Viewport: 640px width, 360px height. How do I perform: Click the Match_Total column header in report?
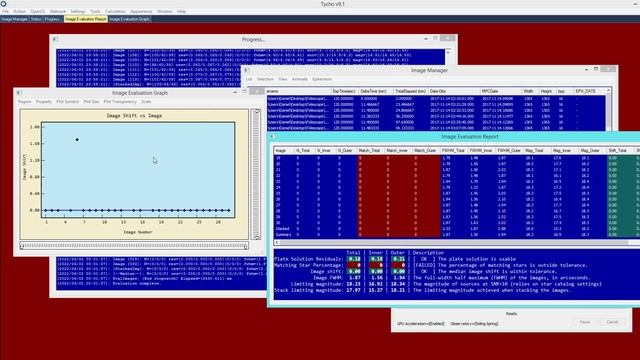[370, 151]
